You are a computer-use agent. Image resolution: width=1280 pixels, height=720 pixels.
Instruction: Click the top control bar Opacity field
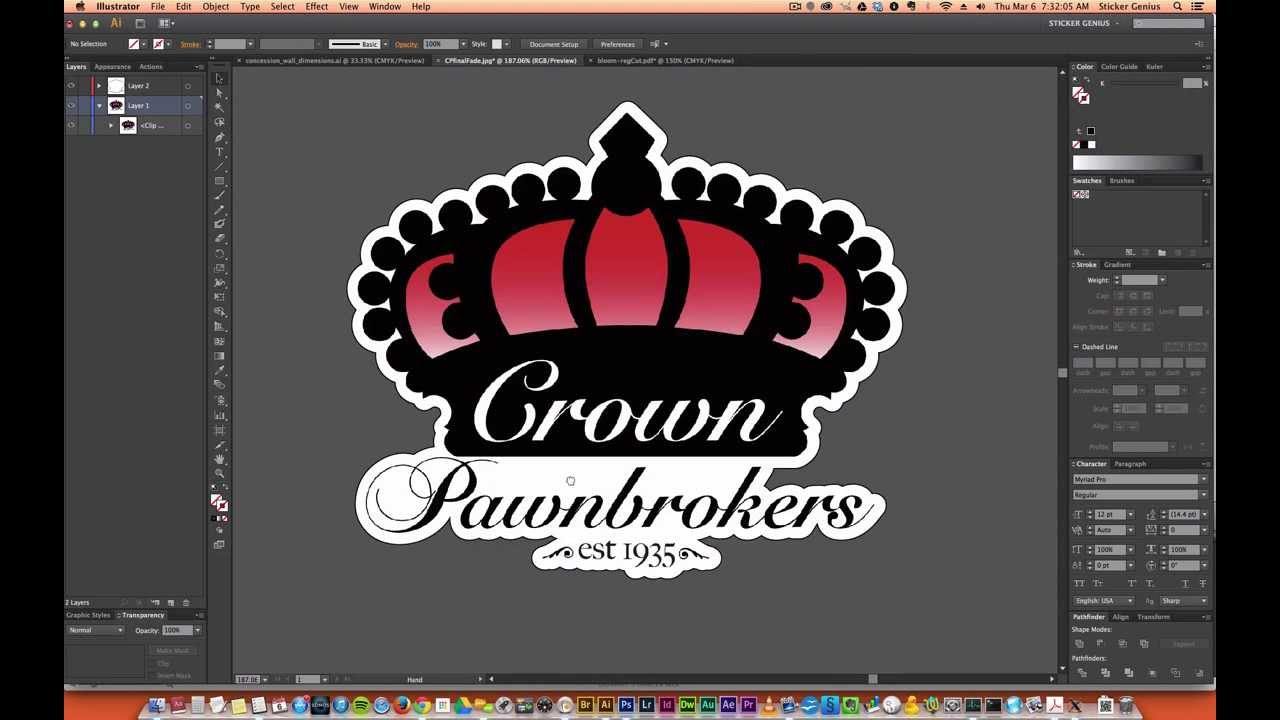(440, 44)
